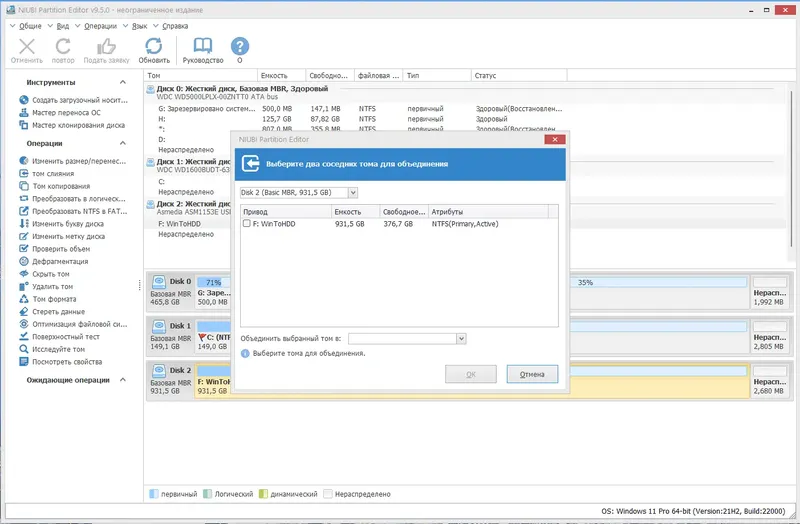
Task: Click Изменить метку диска icon
Action: [x=23, y=236]
